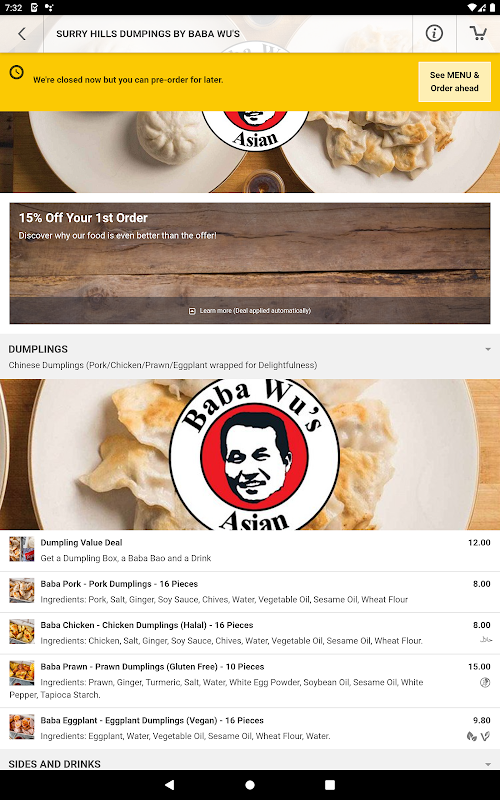Open the shopping cart
This screenshot has height=800, width=500.
pos(478,33)
